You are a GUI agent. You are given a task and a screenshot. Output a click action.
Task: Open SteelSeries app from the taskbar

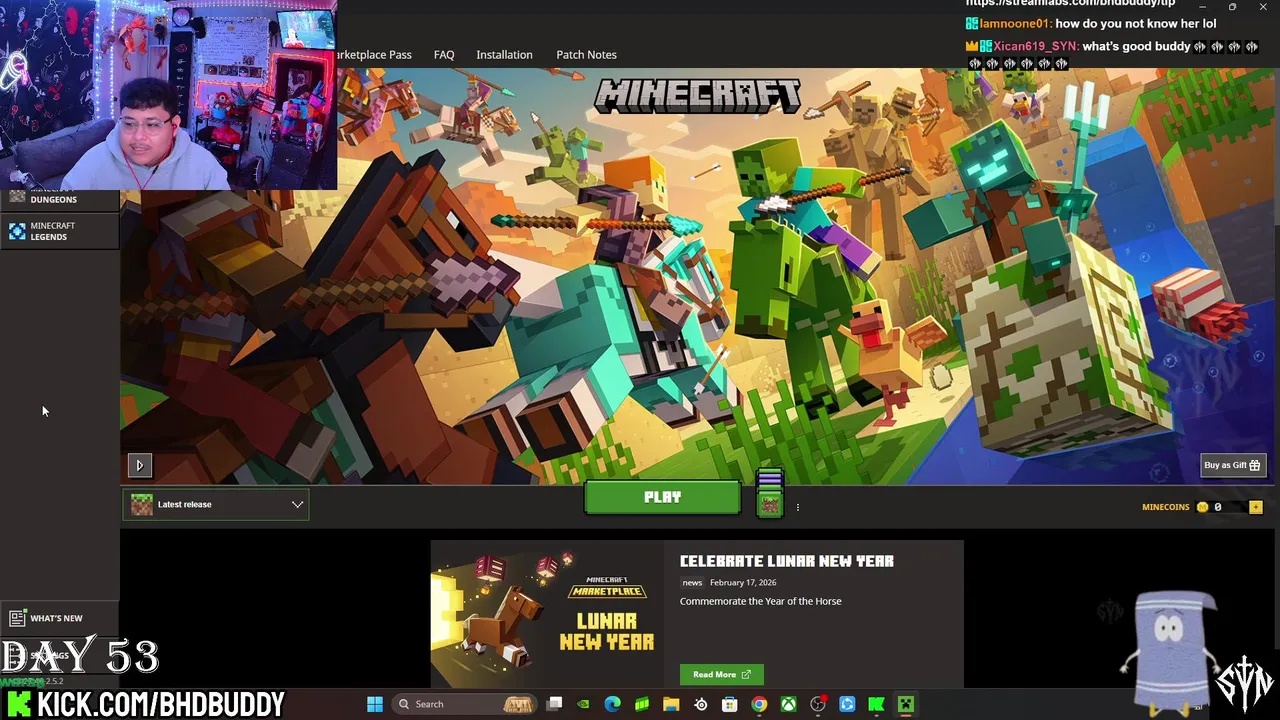701,704
